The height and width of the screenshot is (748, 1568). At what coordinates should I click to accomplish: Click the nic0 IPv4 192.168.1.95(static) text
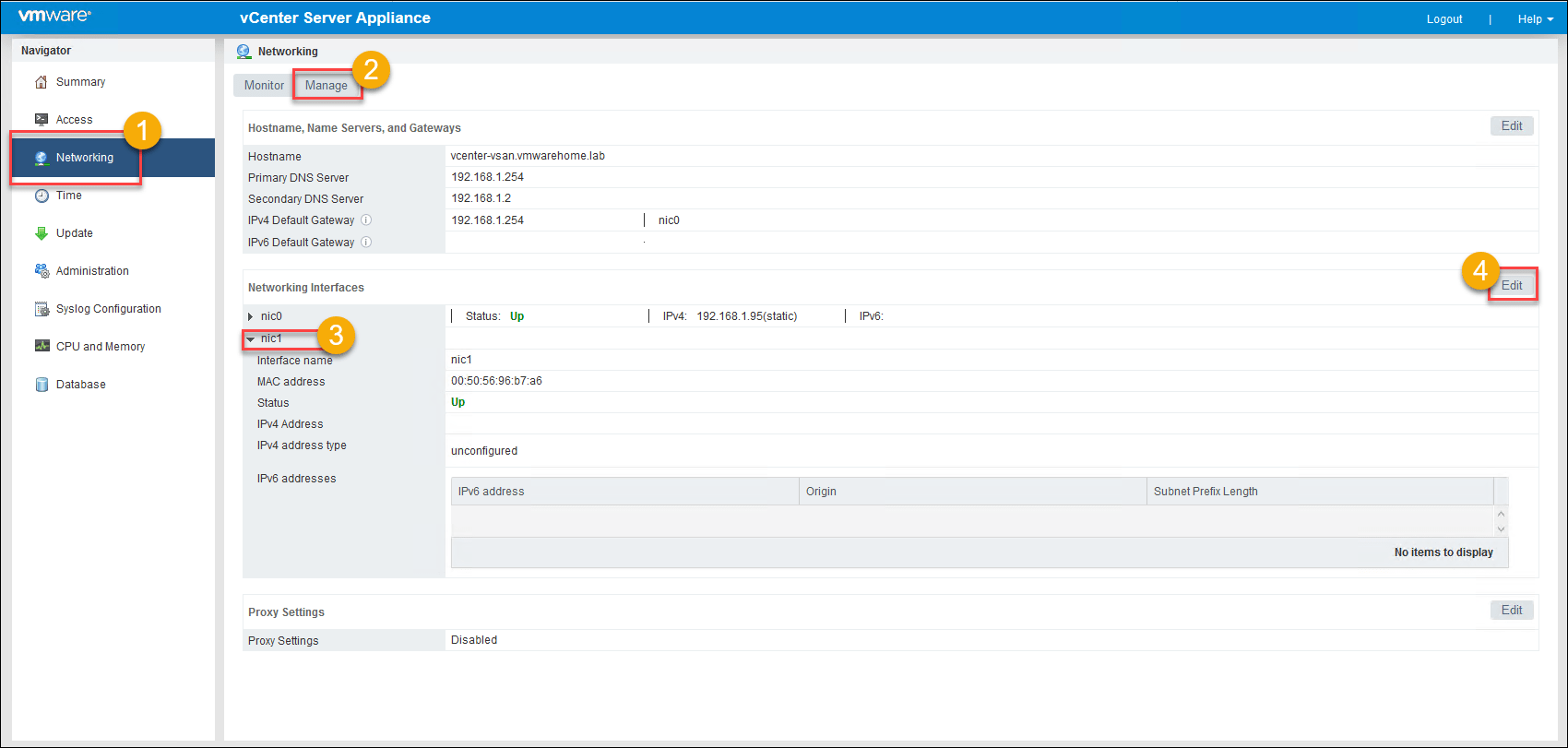pos(747,316)
